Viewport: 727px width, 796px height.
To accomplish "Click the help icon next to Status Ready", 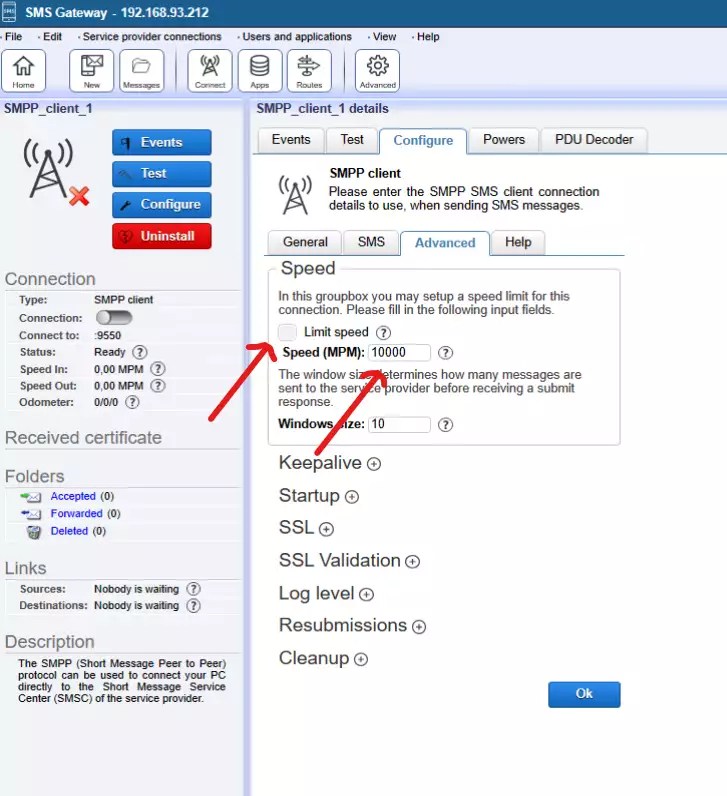I will (x=140, y=352).
